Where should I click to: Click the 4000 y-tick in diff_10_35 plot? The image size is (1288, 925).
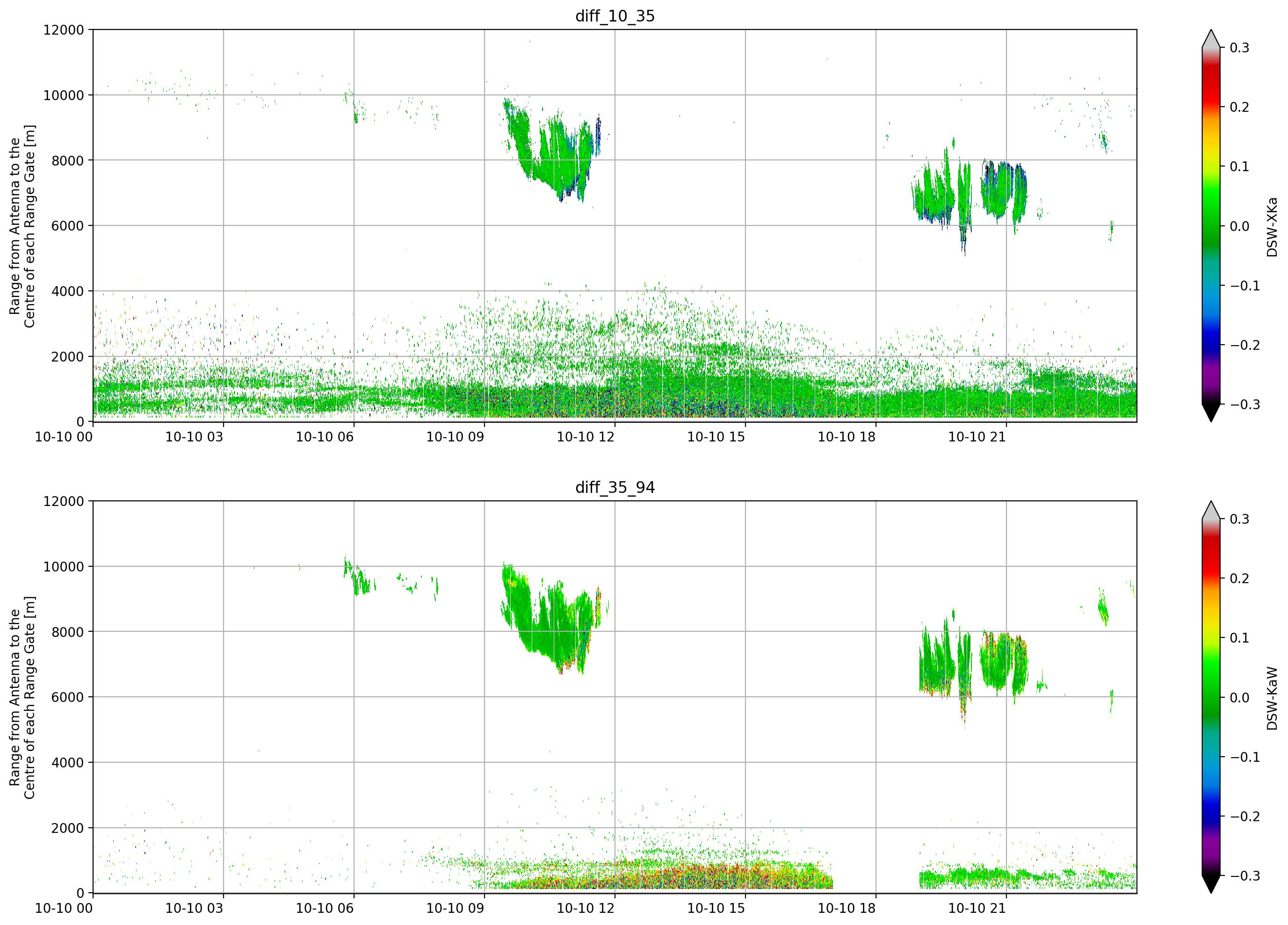click(x=67, y=291)
